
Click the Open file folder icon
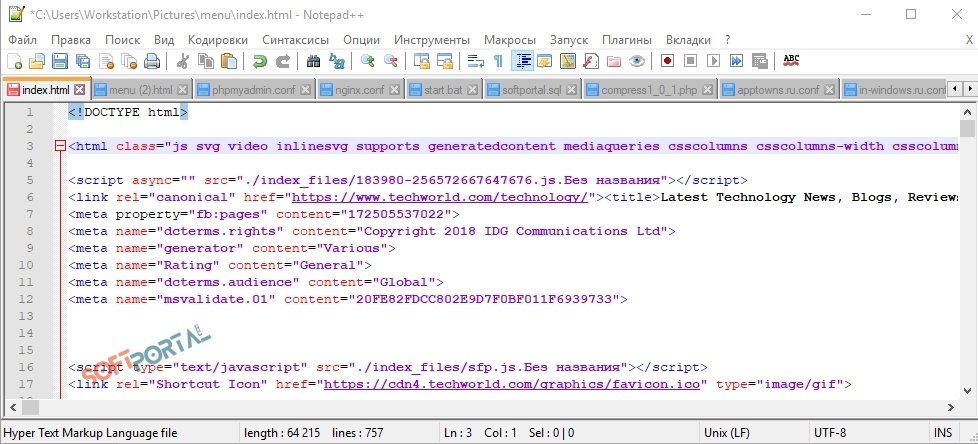(37, 61)
